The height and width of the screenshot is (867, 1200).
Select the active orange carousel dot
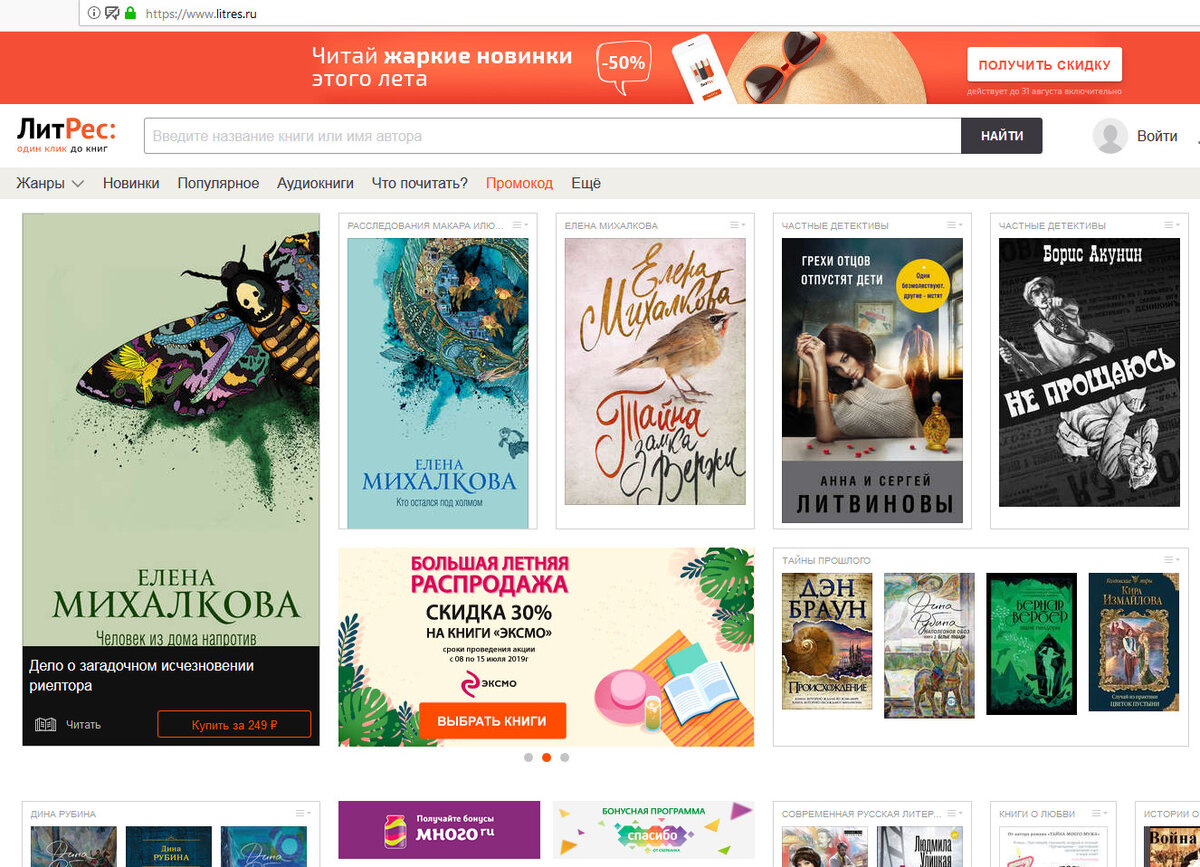pyautogui.click(x=547, y=758)
